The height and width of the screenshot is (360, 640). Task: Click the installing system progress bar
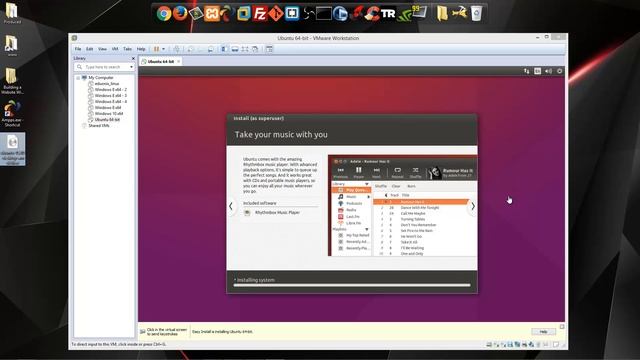click(x=352, y=285)
